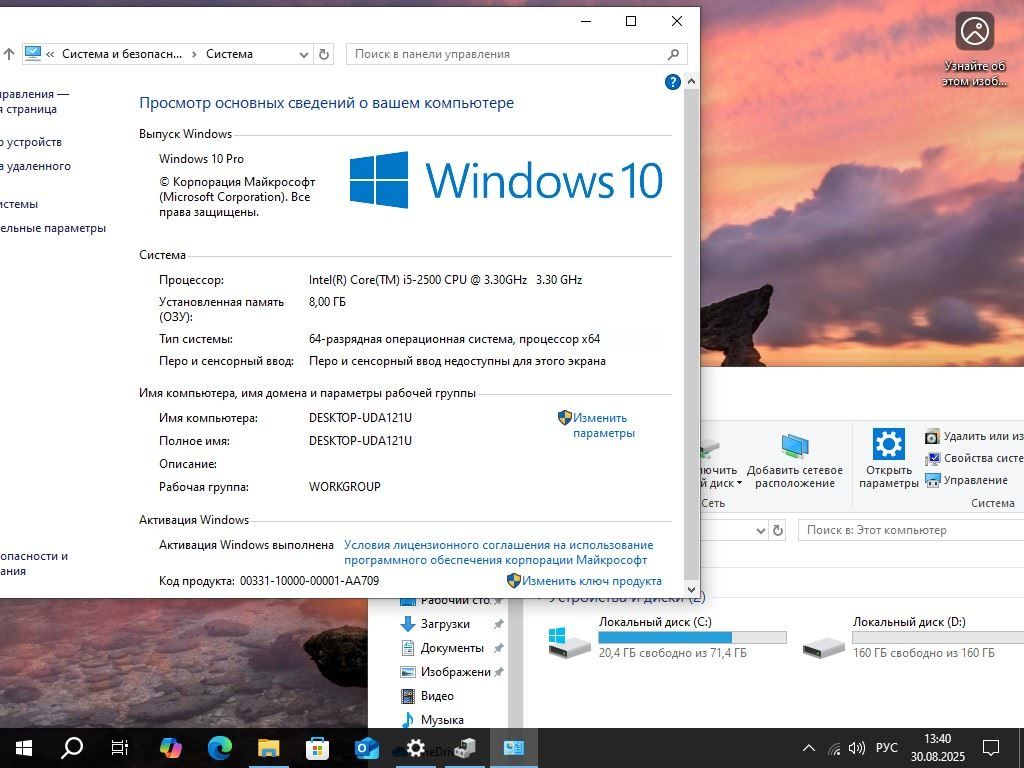Refresh the Explorer window address bar
The width and height of the screenshot is (1024, 768).
pyautogui.click(x=778, y=530)
